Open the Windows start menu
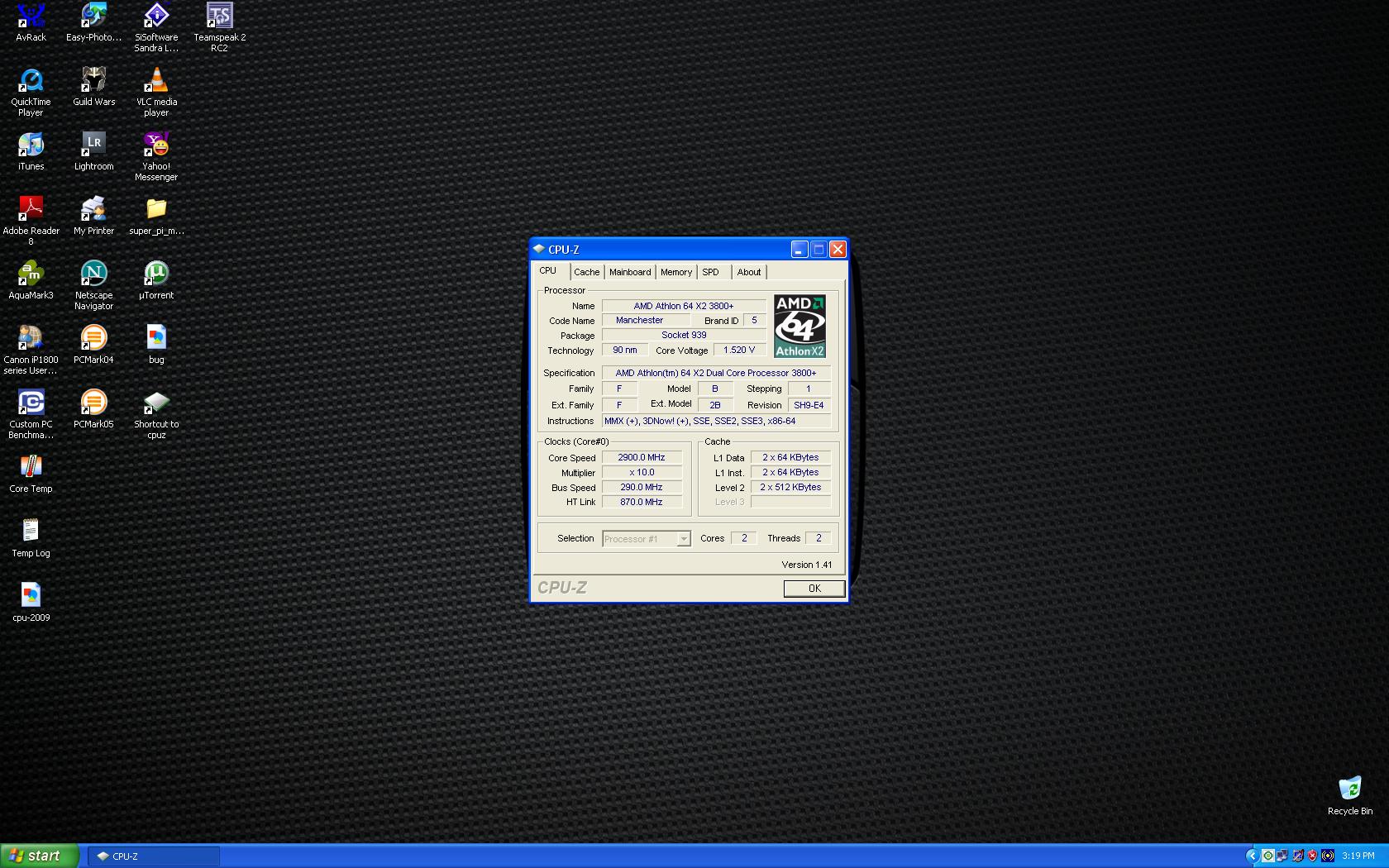 [x=40, y=856]
